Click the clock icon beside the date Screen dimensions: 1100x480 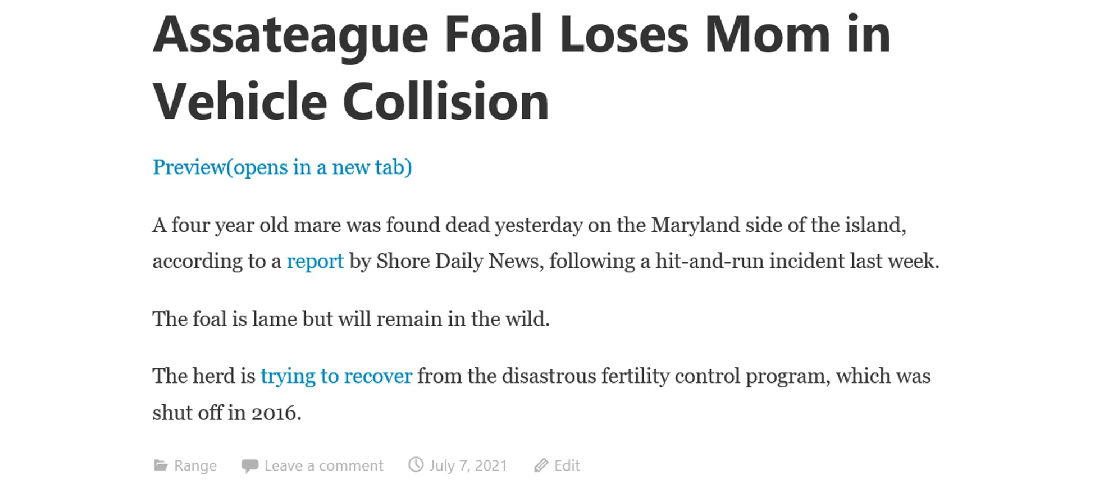click(x=416, y=465)
